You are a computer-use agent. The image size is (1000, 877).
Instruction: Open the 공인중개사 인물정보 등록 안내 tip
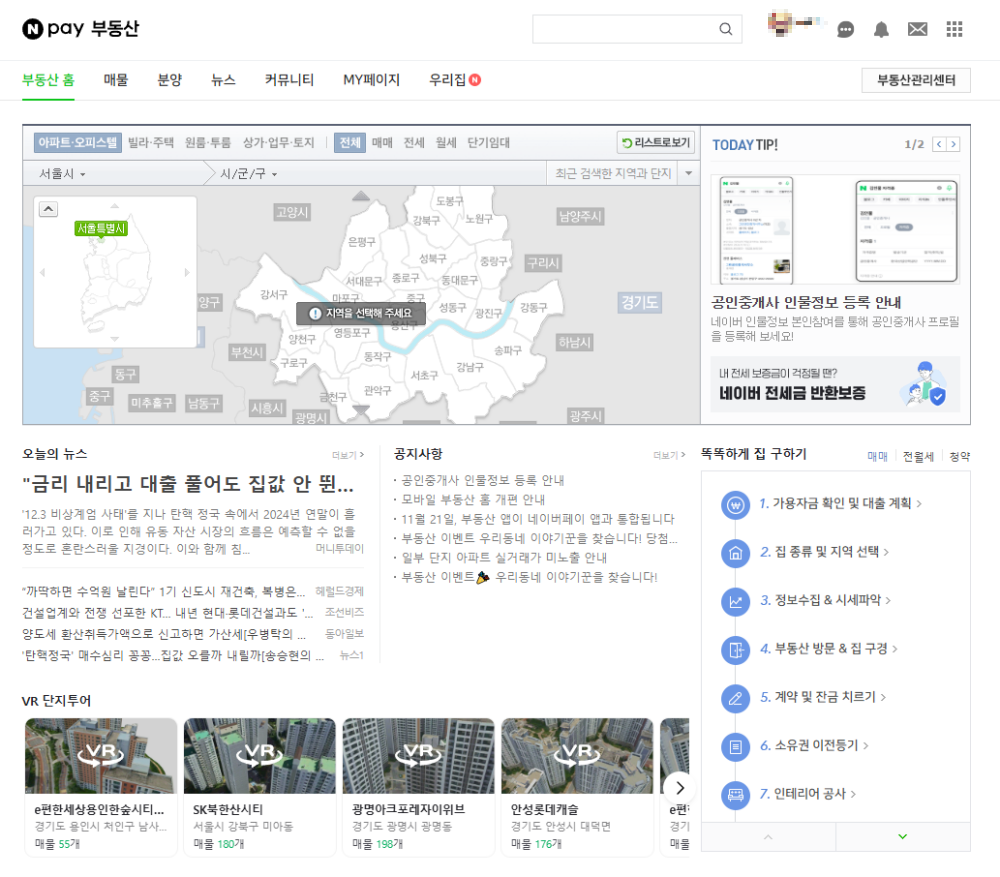(806, 302)
